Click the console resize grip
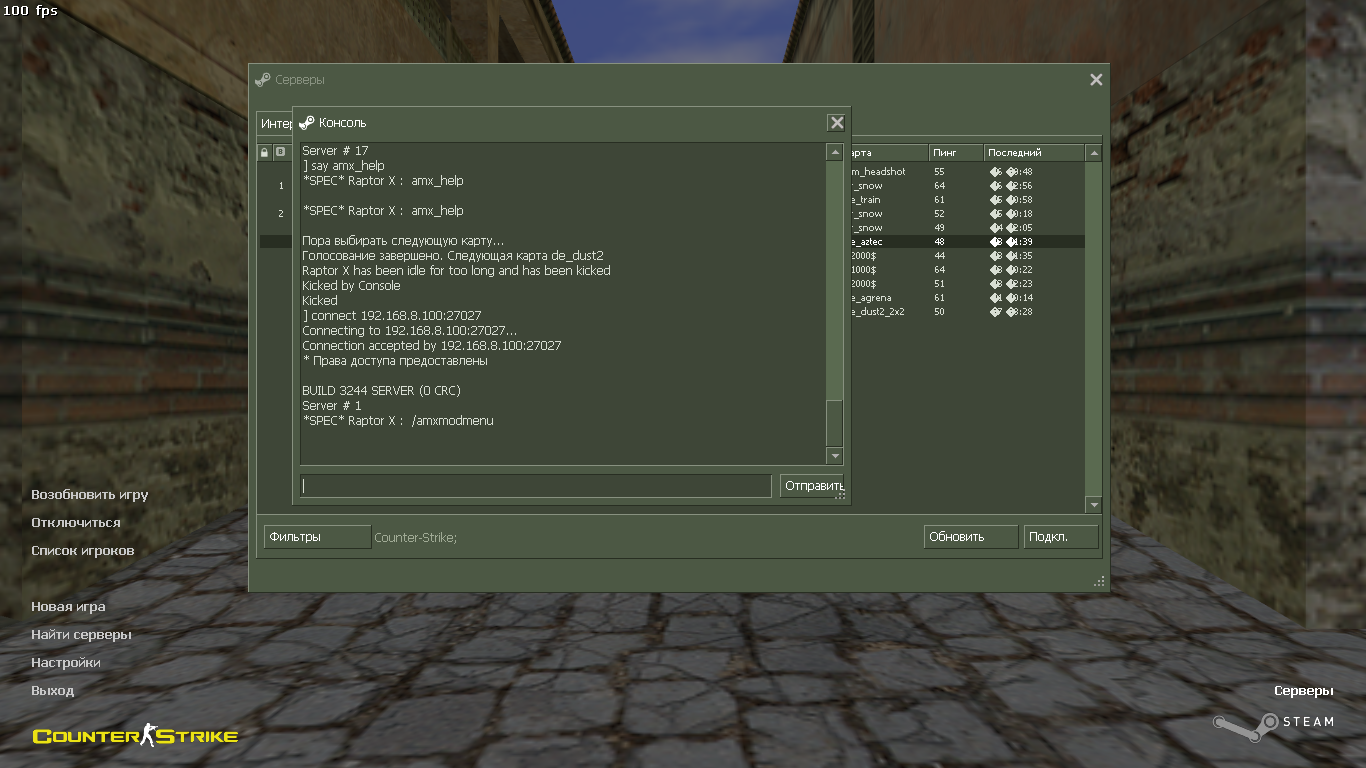The image size is (1366, 768). (x=840, y=494)
